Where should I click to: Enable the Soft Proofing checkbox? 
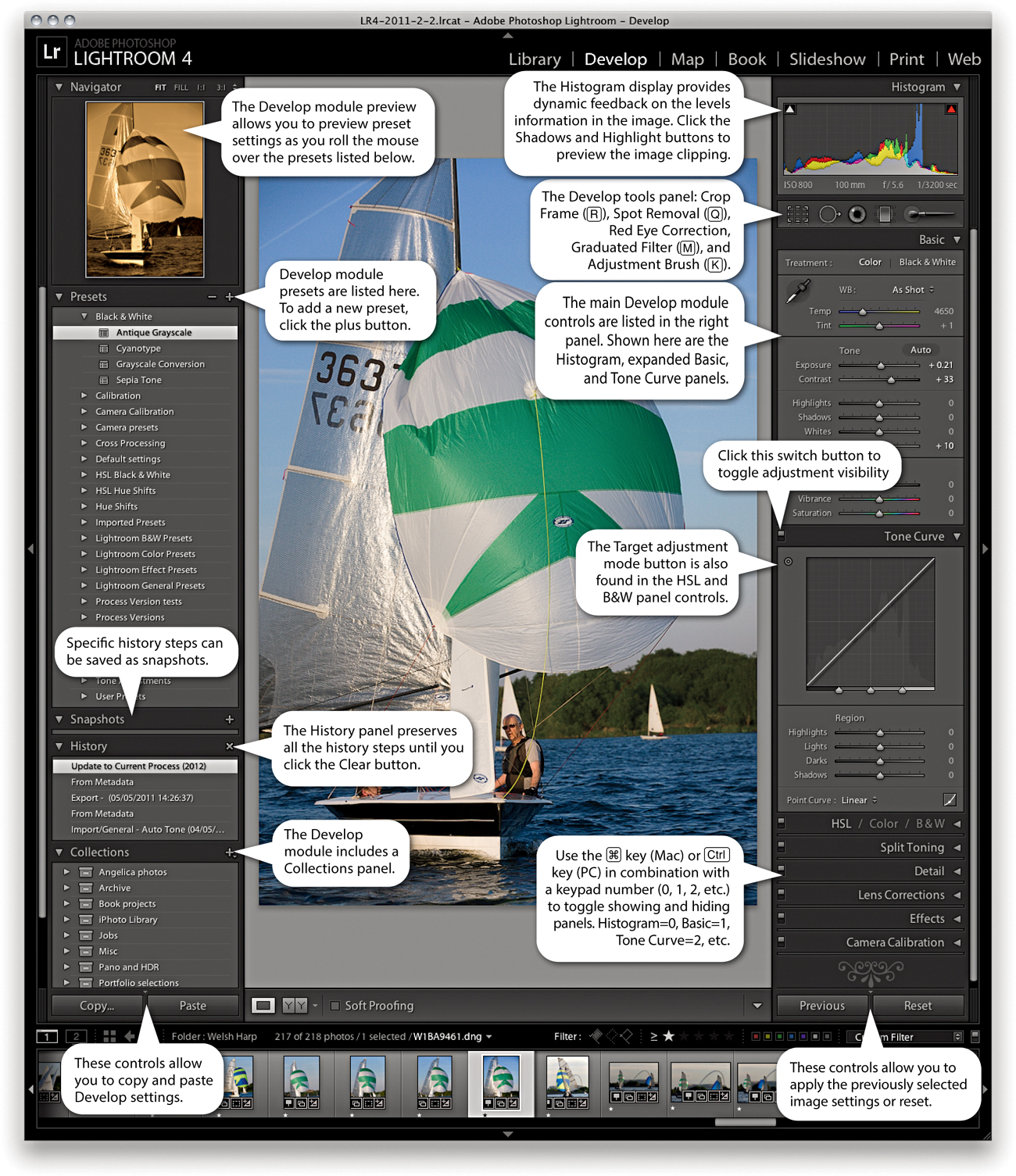click(x=335, y=1006)
